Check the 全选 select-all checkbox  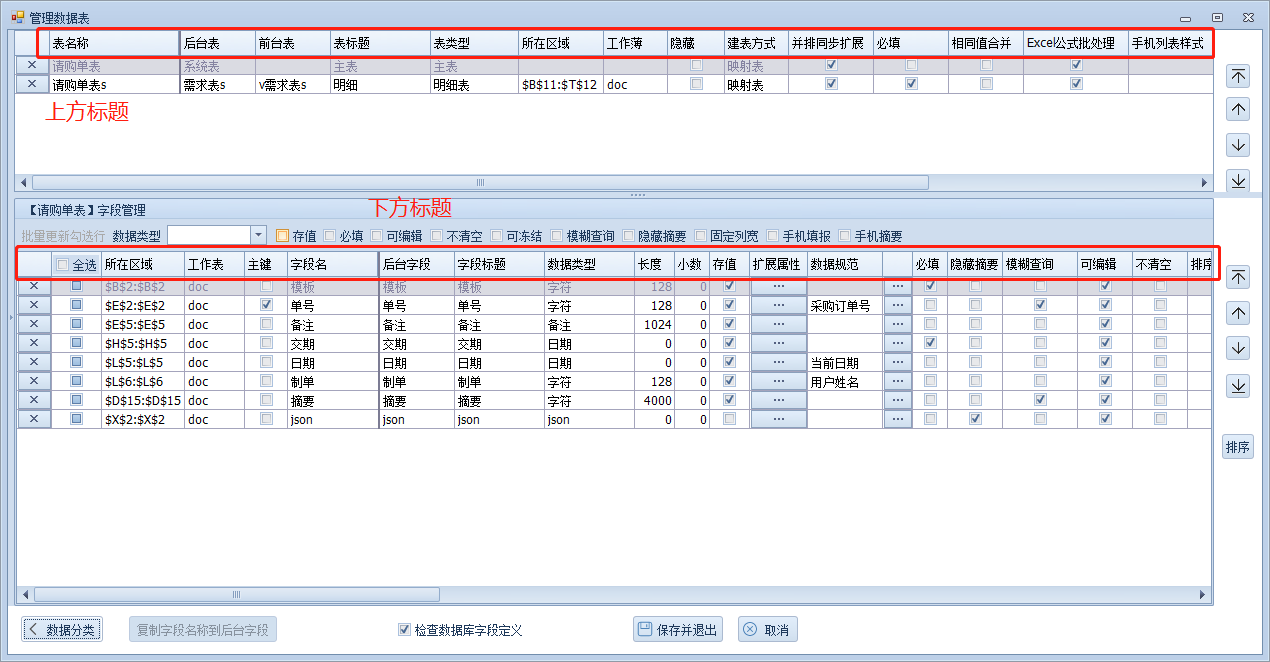coord(63,265)
